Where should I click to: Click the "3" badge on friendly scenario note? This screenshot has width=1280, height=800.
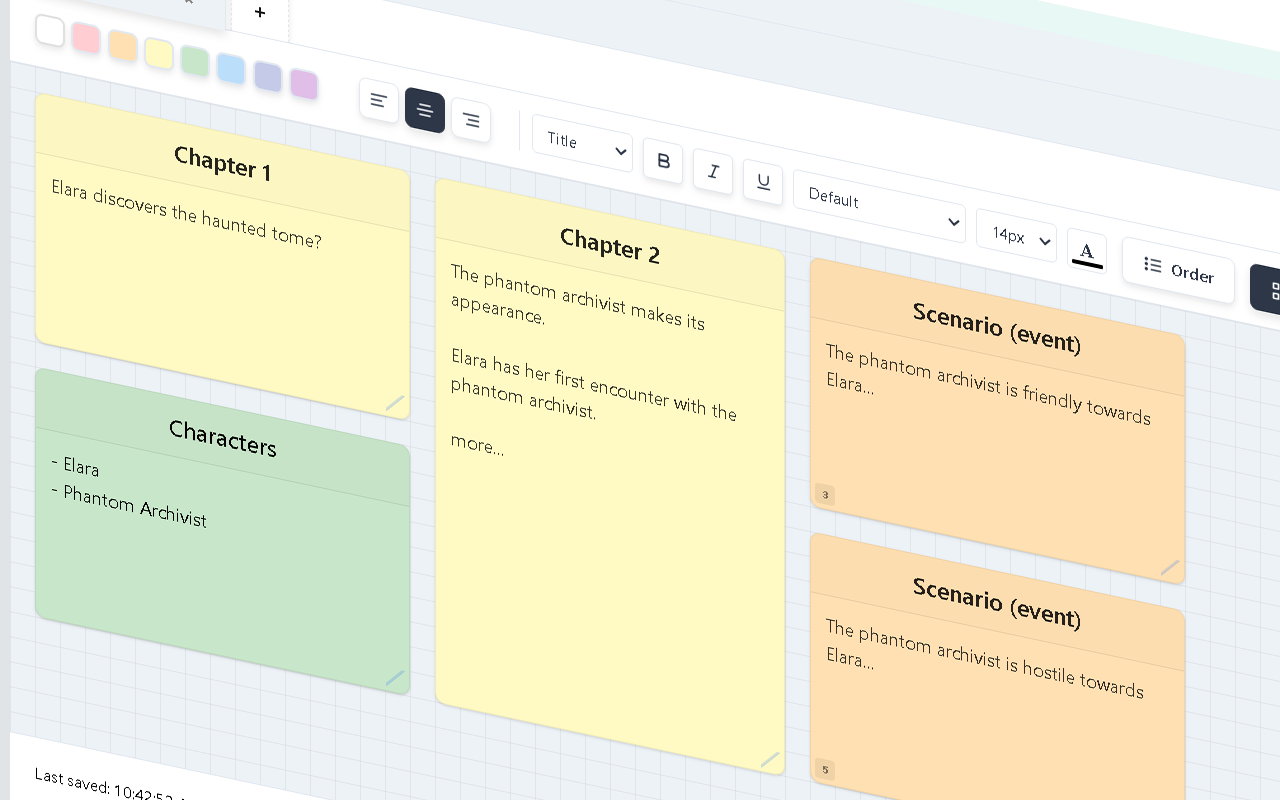coord(825,494)
